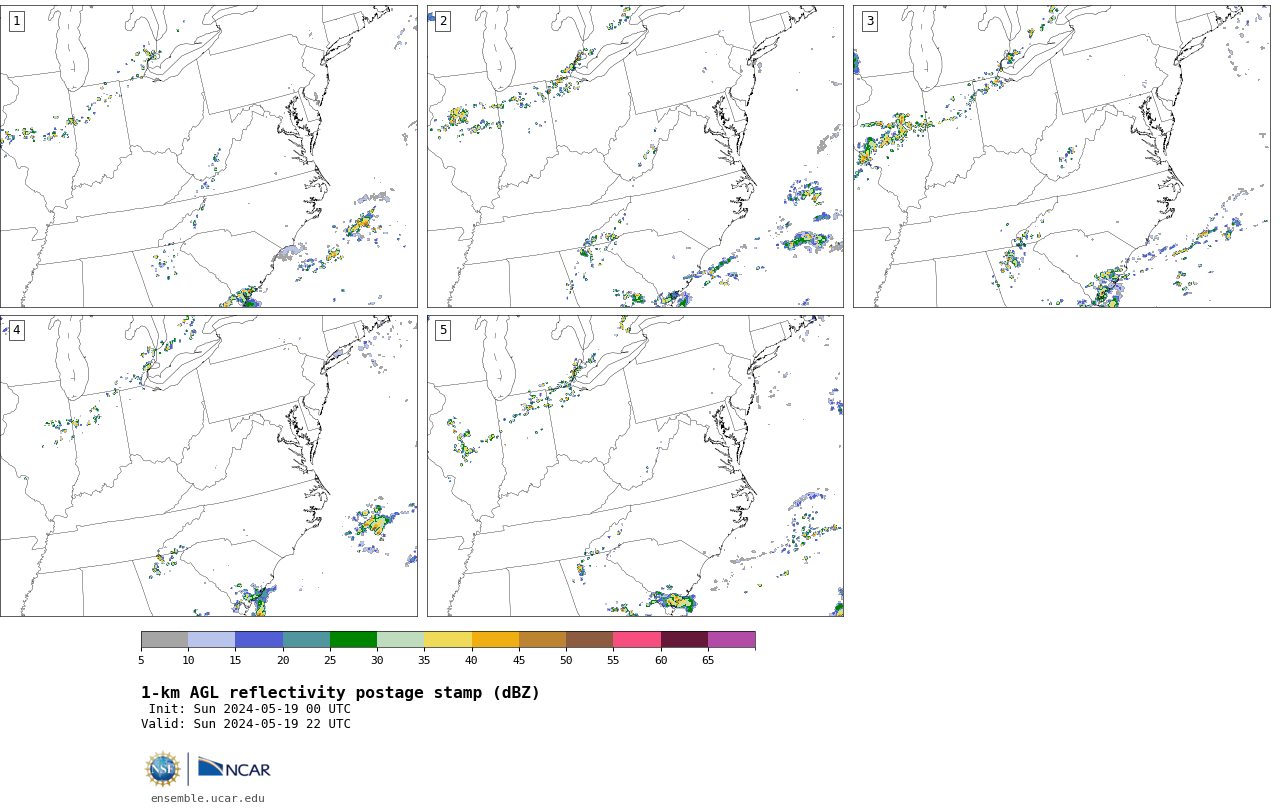Click the 'Init: Sun 2024-05-19 00 UTC' text
1280x809 pixels.
coord(249,709)
